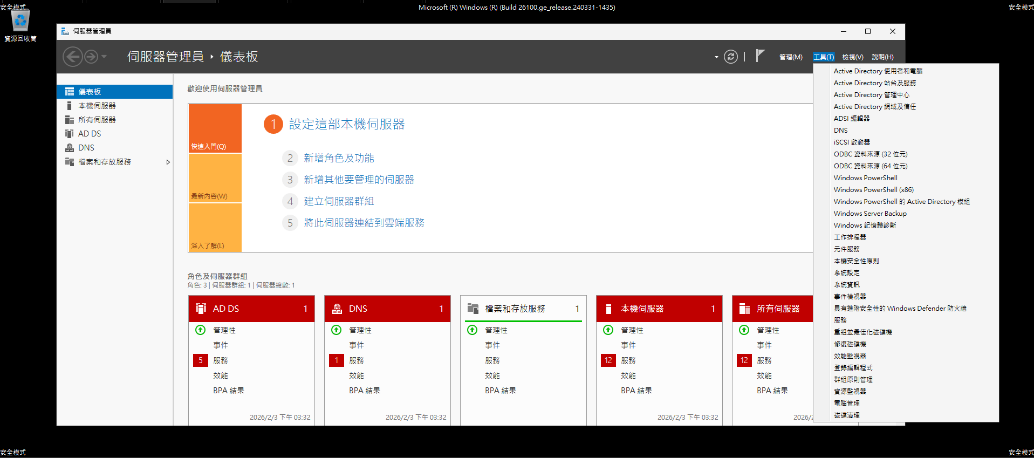Select 儀表板 in the sidebar

tap(115, 92)
